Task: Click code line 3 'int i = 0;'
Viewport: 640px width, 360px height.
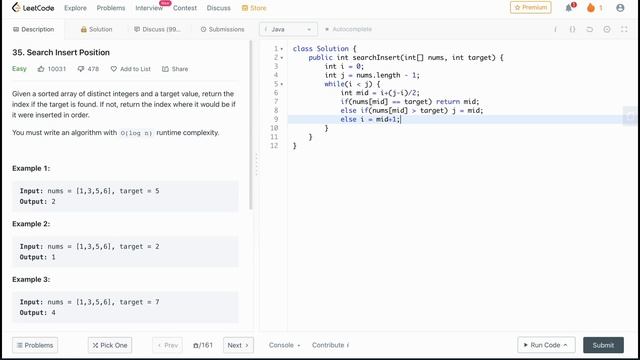Action: (344, 66)
